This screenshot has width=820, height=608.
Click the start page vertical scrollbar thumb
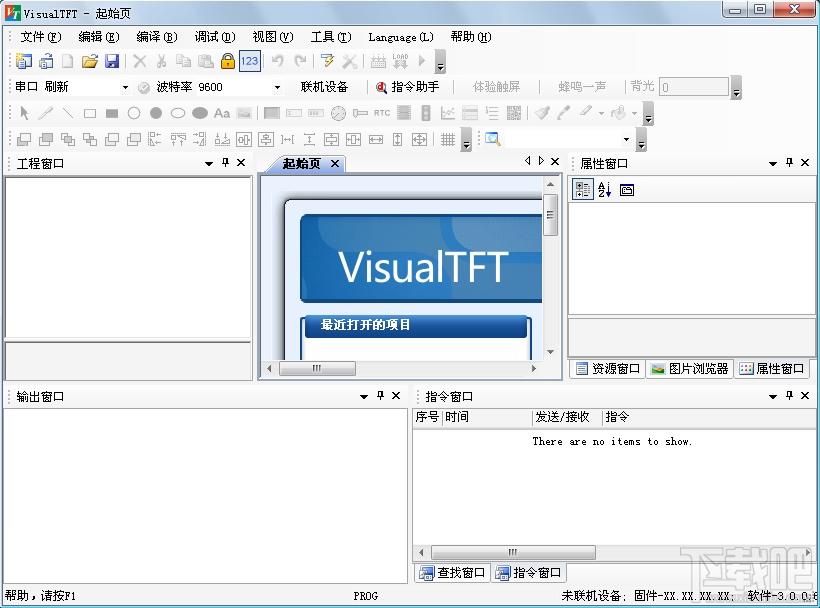pos(550,214)
